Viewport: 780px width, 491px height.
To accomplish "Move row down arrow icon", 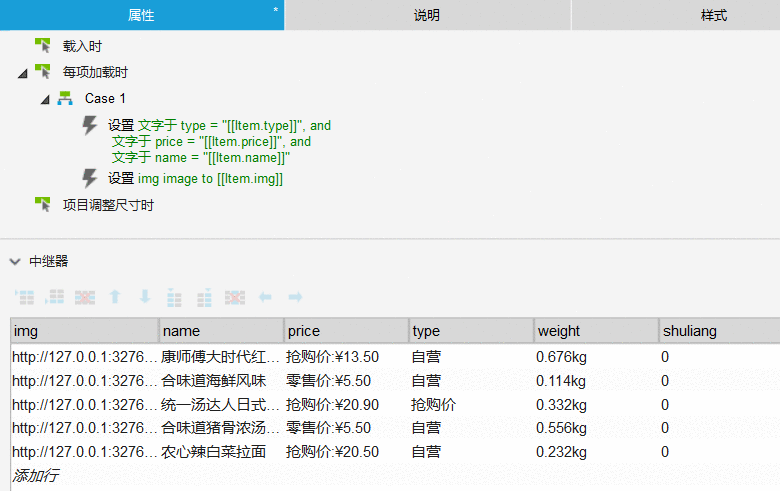I will (x=145, y=297).
